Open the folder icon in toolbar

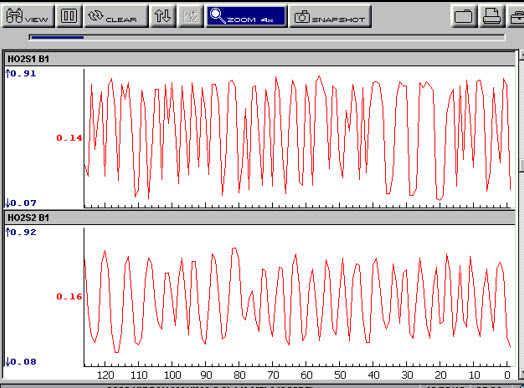[464, 16]
